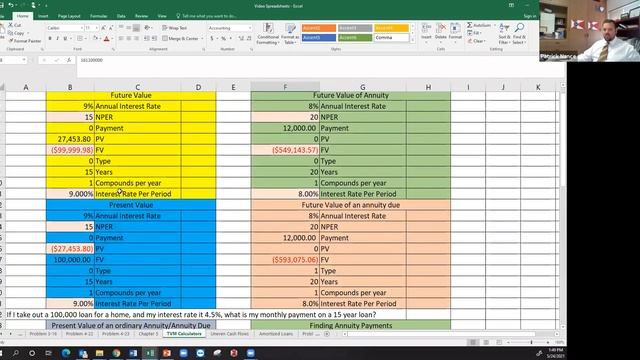Image resolution: width=640 pixels, height=360 pixels.
Task: Apply percent style
Action: pos(223,38)
